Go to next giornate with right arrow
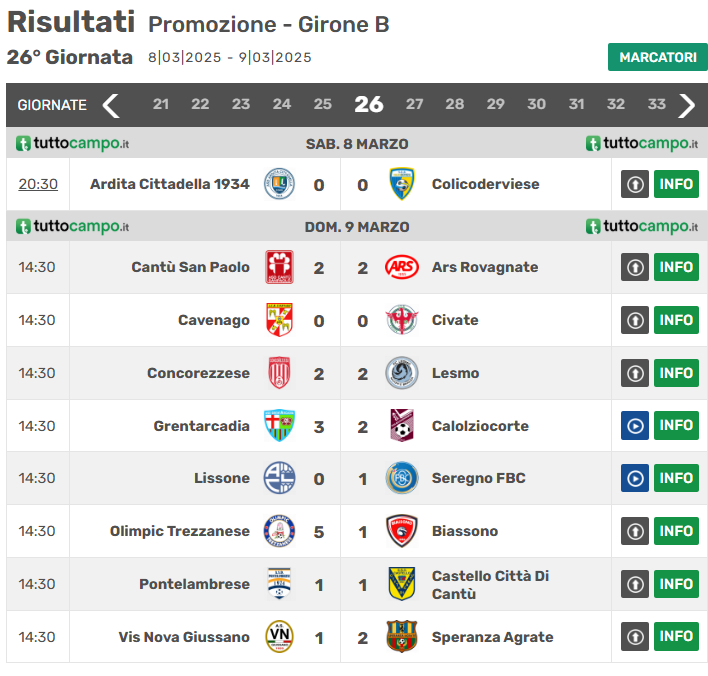Image resolution: width=708 pixels, height=676 pixels. click(x=687, y=105)
